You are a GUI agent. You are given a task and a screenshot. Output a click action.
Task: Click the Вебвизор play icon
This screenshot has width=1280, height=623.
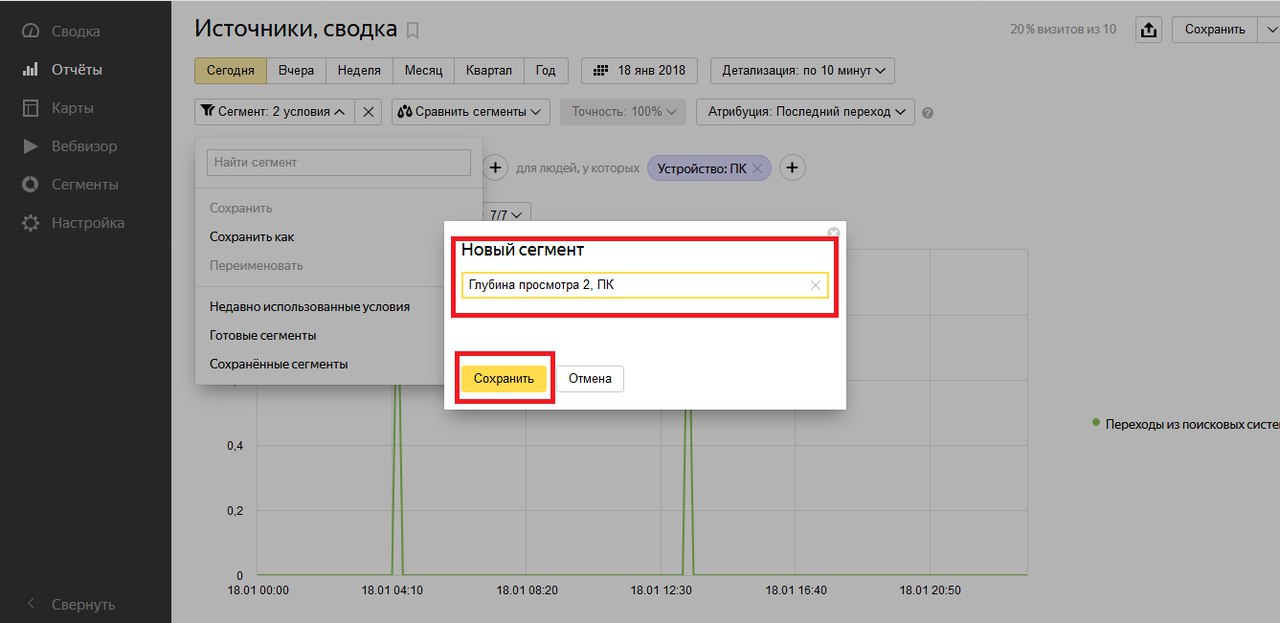[31, 146]
